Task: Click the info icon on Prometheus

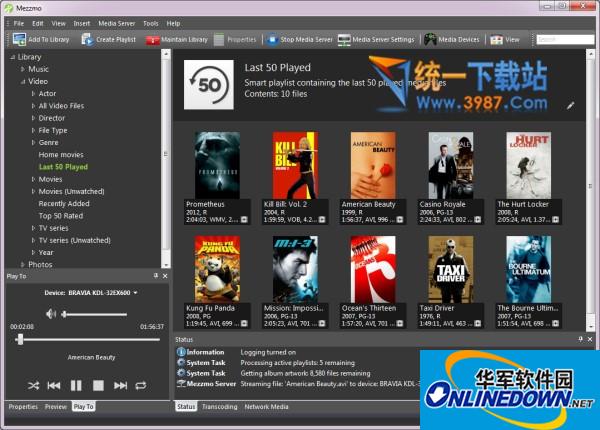Action: tap(244, 220)
